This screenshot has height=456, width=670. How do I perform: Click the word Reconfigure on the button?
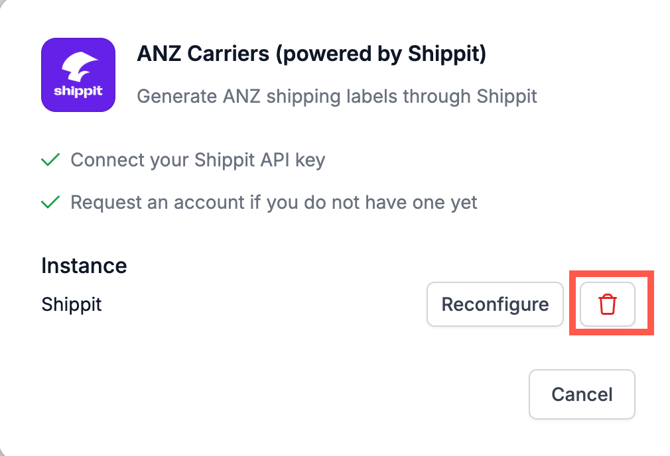[x=495, y=304]
